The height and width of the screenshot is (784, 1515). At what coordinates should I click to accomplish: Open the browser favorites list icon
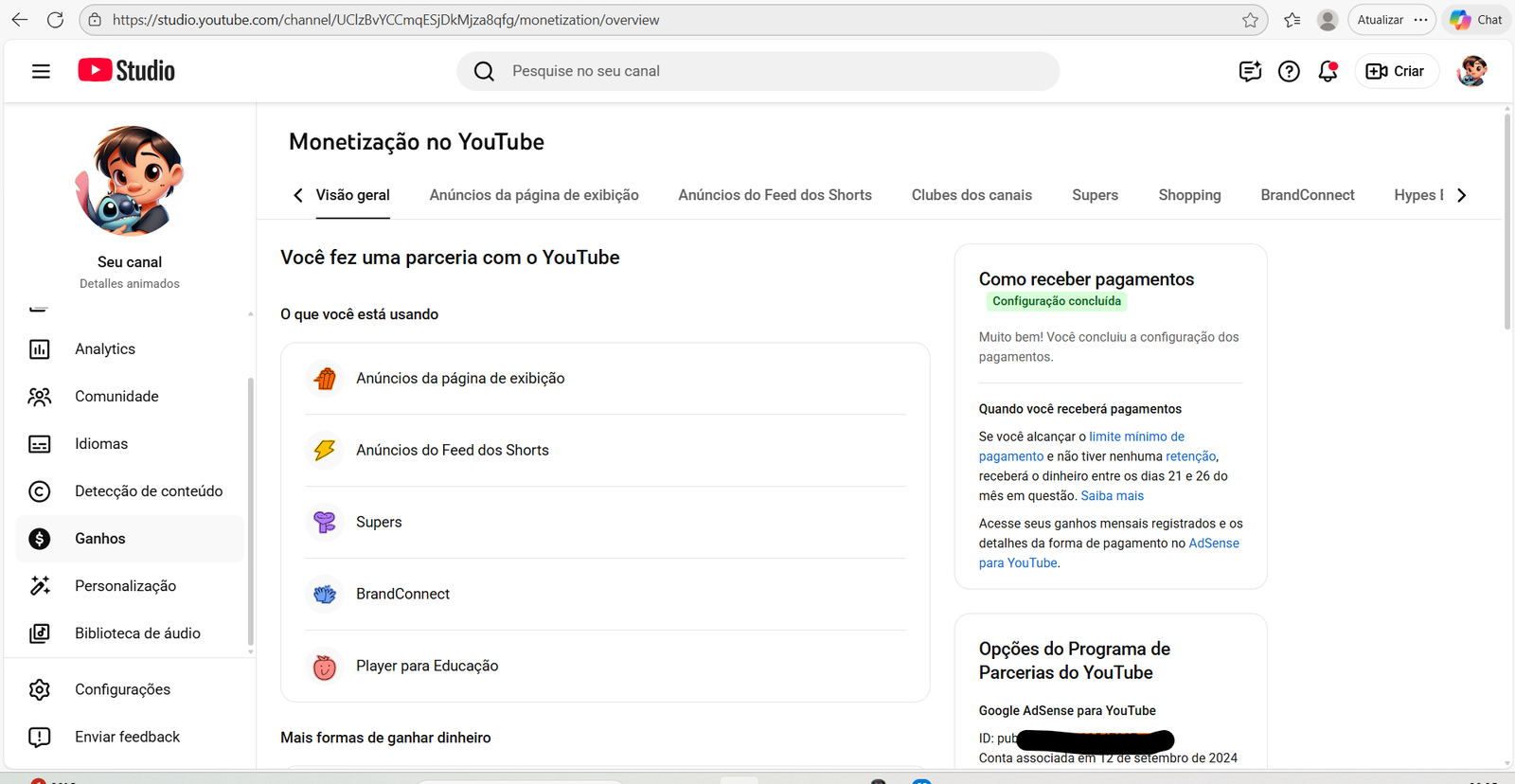pos(1292,20)
